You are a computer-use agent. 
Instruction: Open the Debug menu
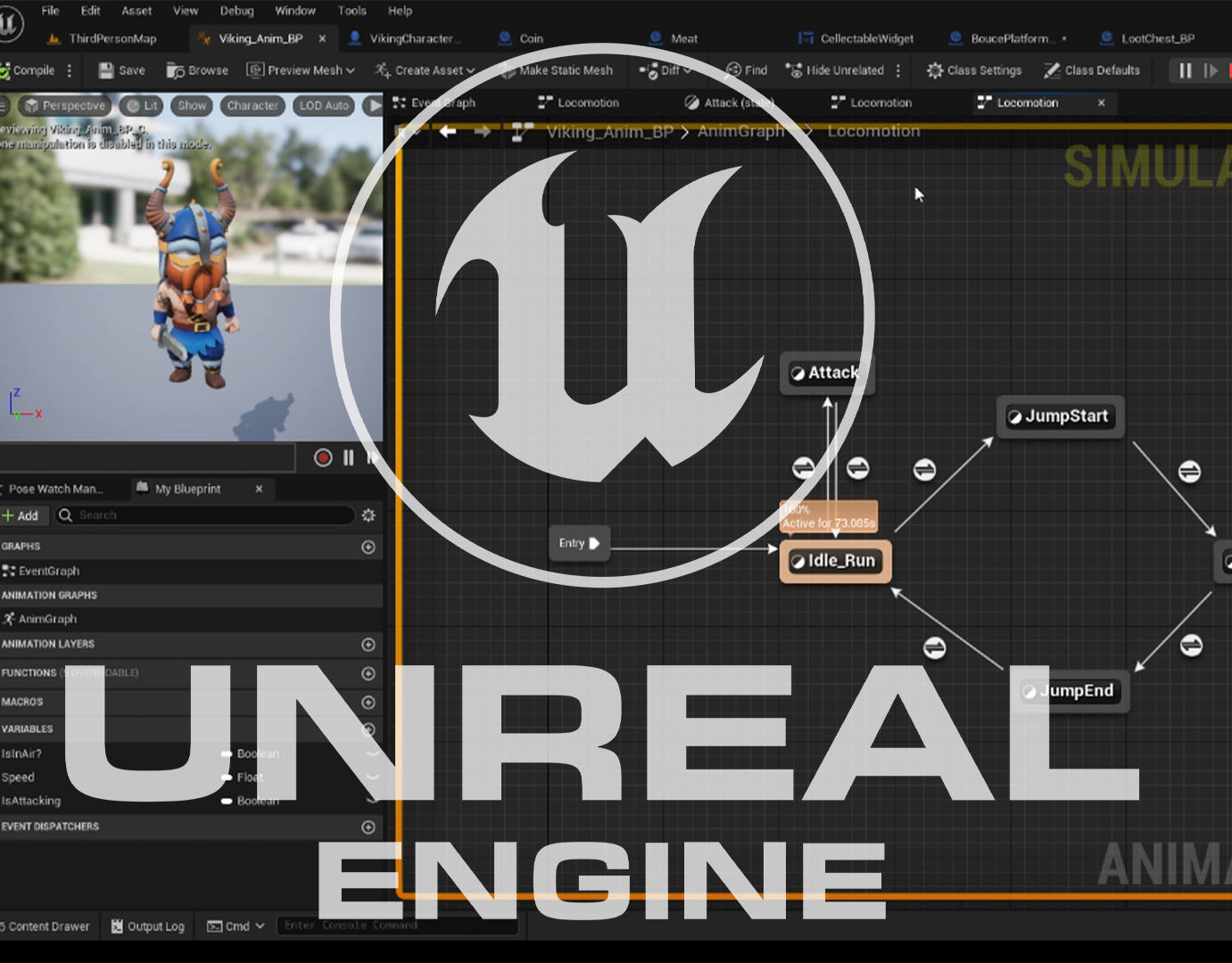pyautogui.click(x=236, y=11)
